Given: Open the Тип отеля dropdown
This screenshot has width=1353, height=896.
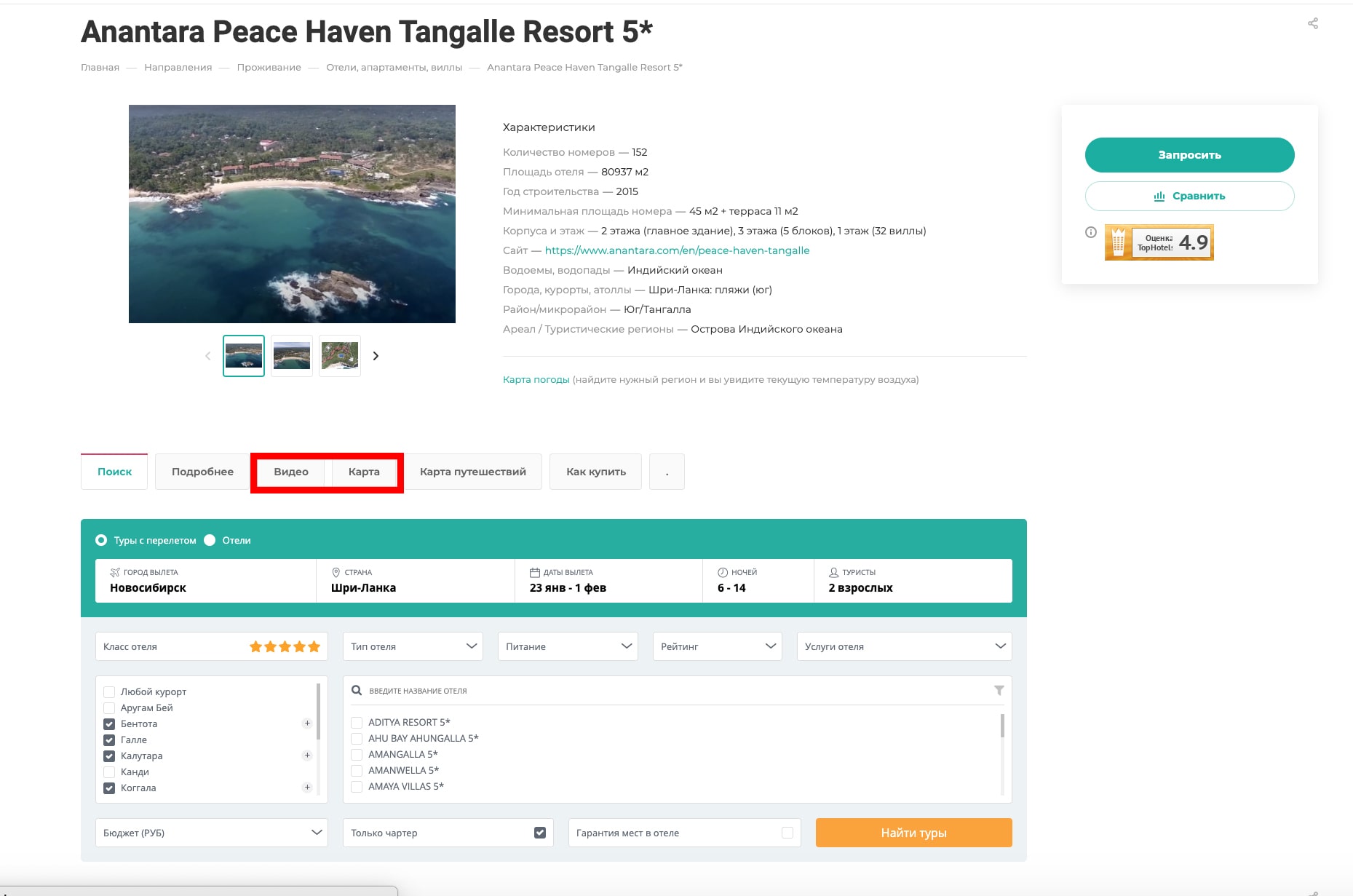Looking at the screenshot, I should 413,646.
